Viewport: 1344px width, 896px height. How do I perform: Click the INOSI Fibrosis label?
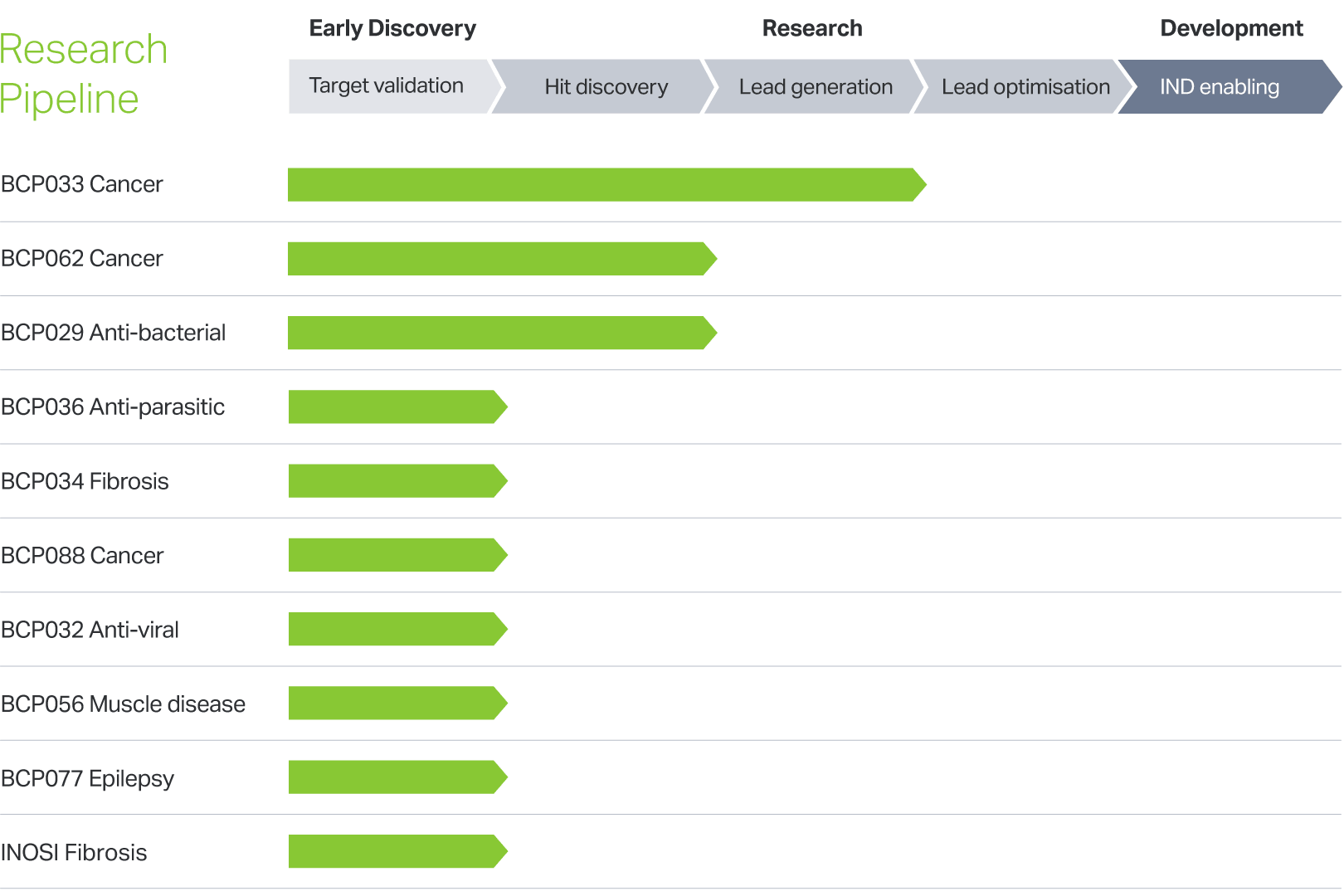(74, 853)
